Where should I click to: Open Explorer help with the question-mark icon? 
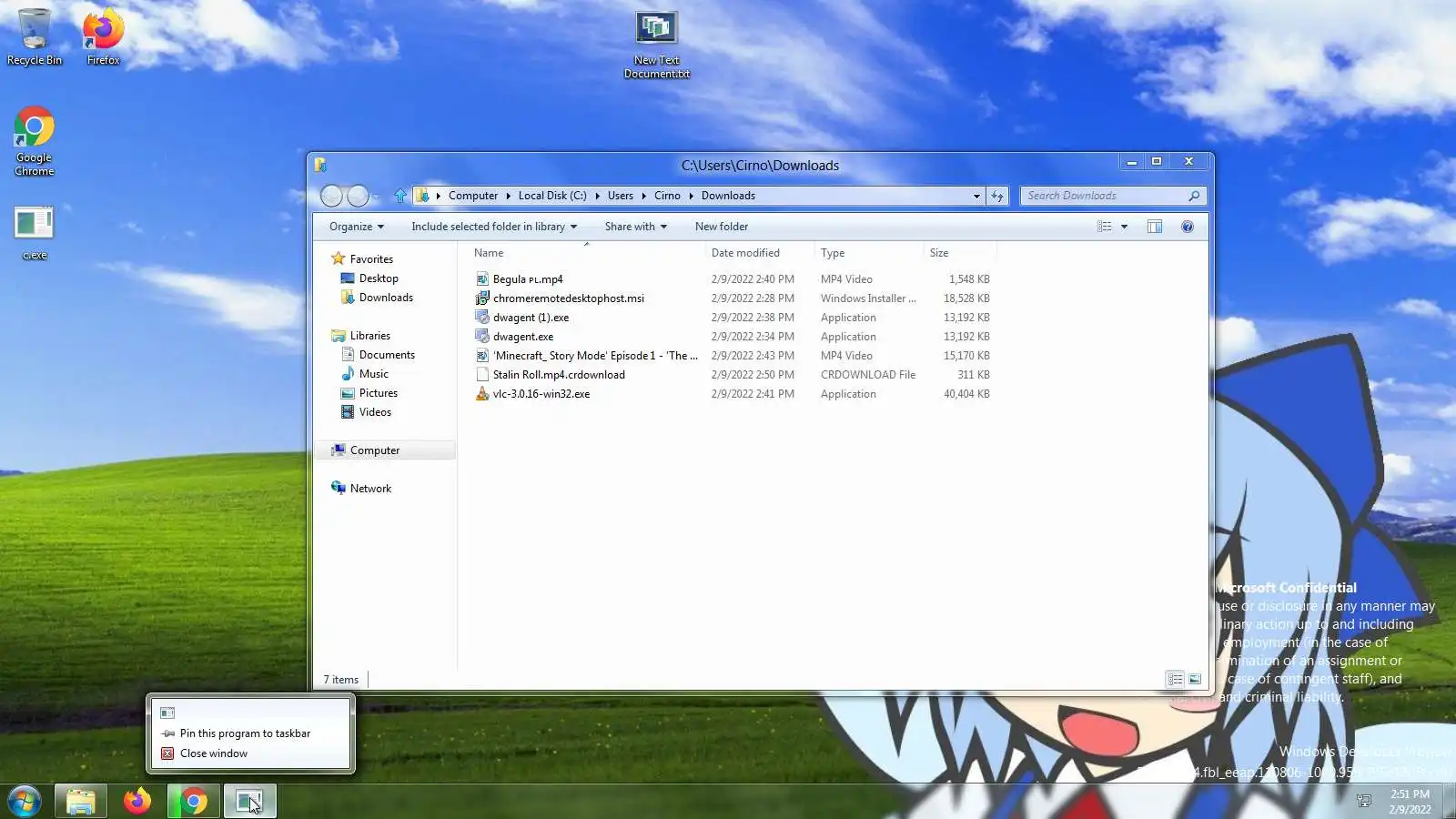click(1187, 227)
